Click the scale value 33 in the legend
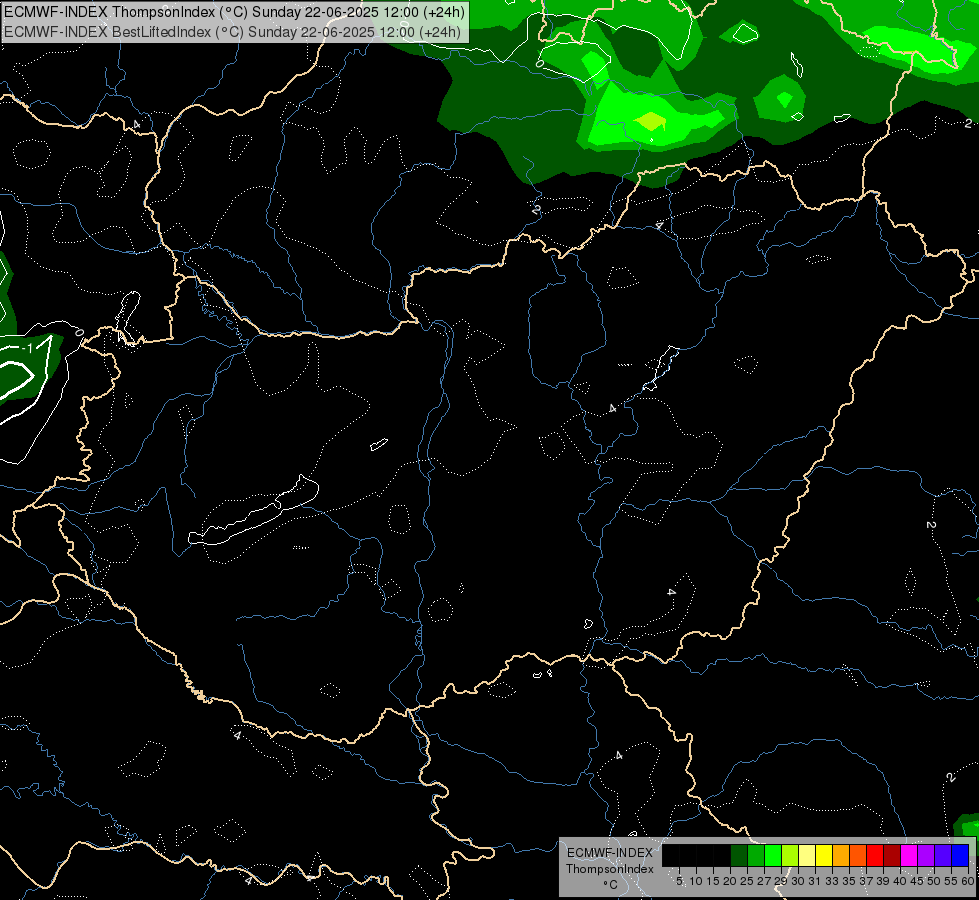This screenshot has height=900, width=979. pyautogui.click(x=832, y=881)
